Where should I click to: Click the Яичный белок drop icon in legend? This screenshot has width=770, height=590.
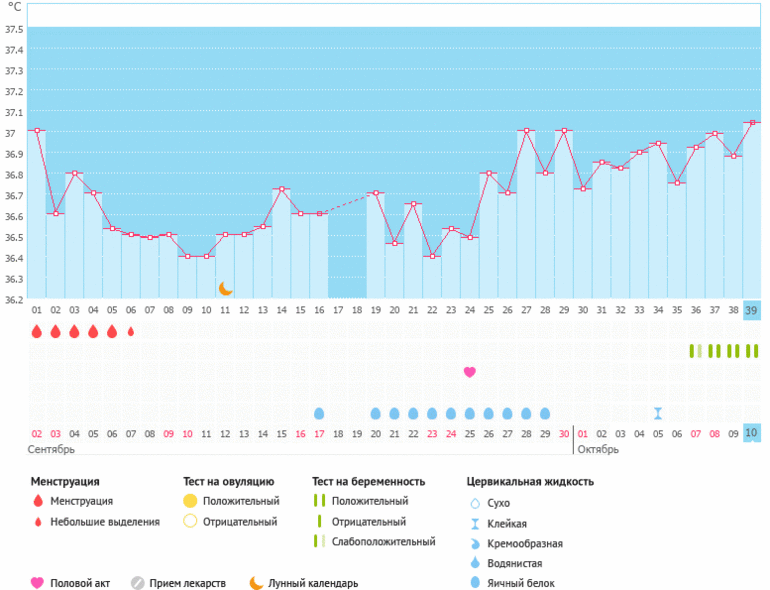click(x=476, y=583)
